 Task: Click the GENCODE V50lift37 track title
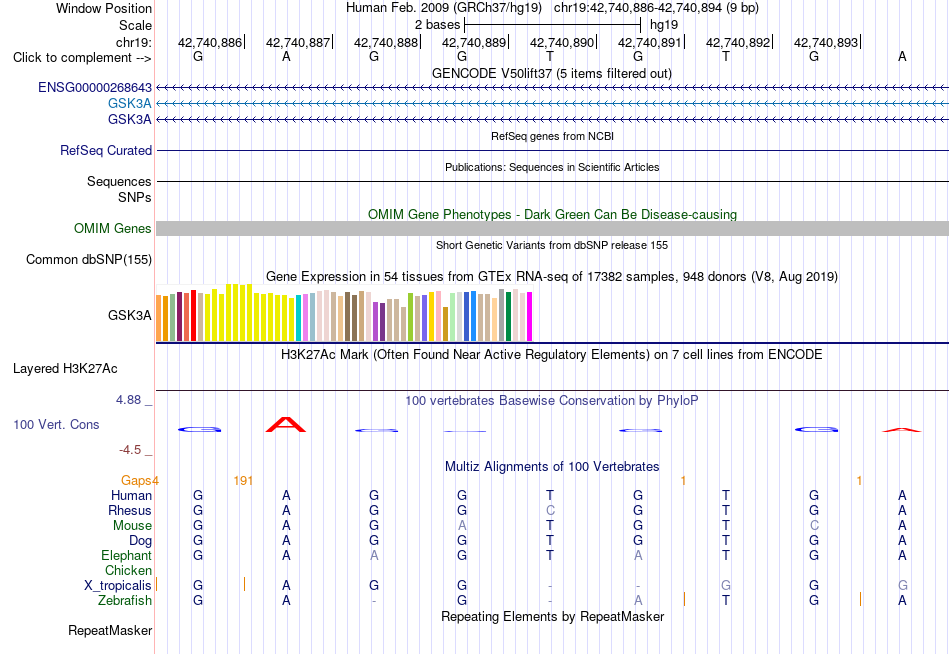(552, 73)
